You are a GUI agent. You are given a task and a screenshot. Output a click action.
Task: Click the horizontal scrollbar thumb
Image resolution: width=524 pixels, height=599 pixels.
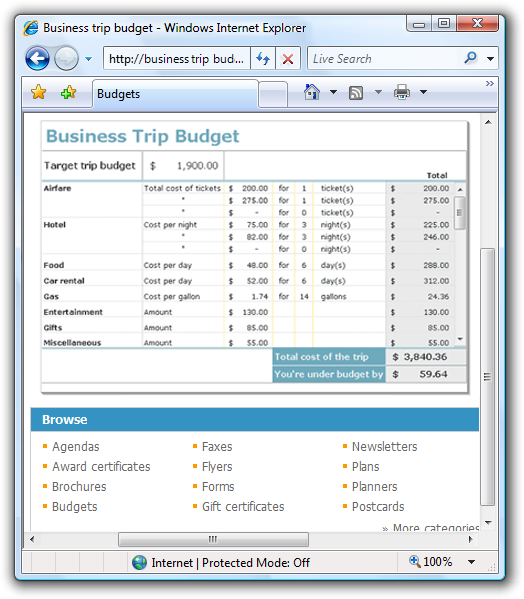pos(213,539)
